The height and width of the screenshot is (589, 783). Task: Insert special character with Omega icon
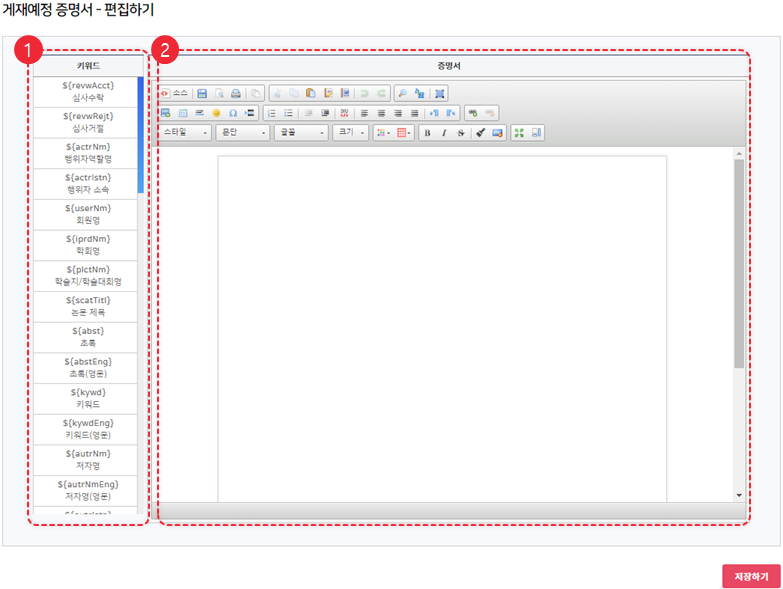[232, 113]
